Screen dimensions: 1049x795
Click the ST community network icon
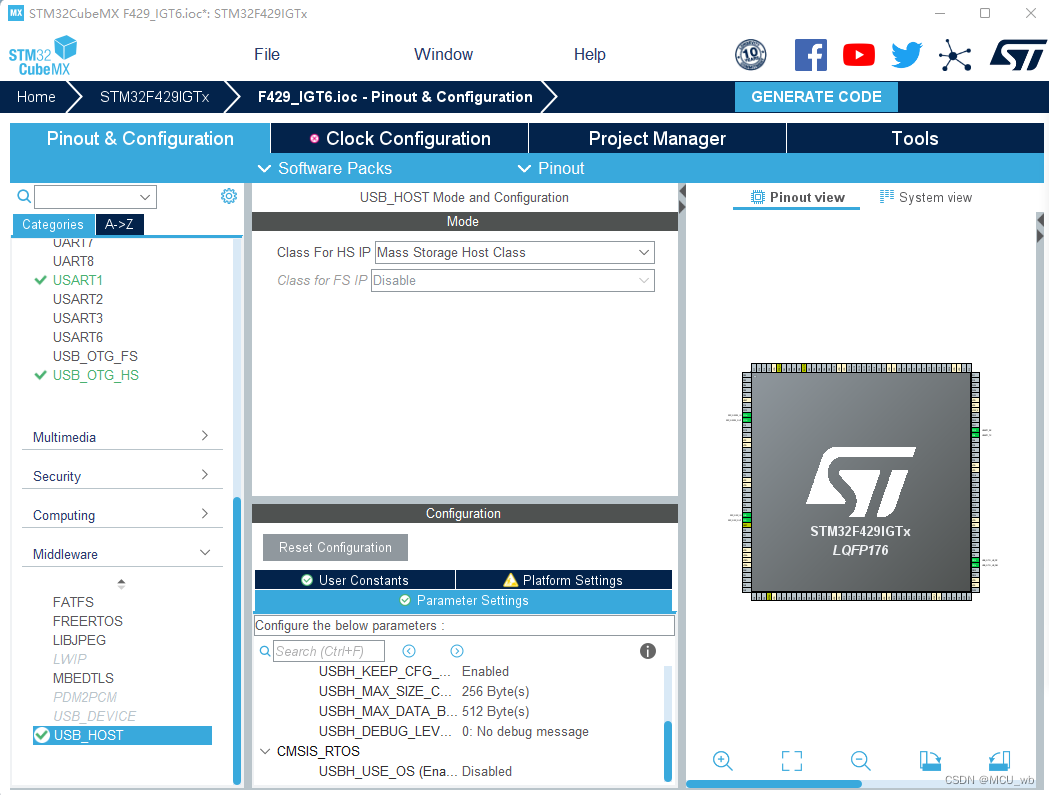(x=955, y=55)
